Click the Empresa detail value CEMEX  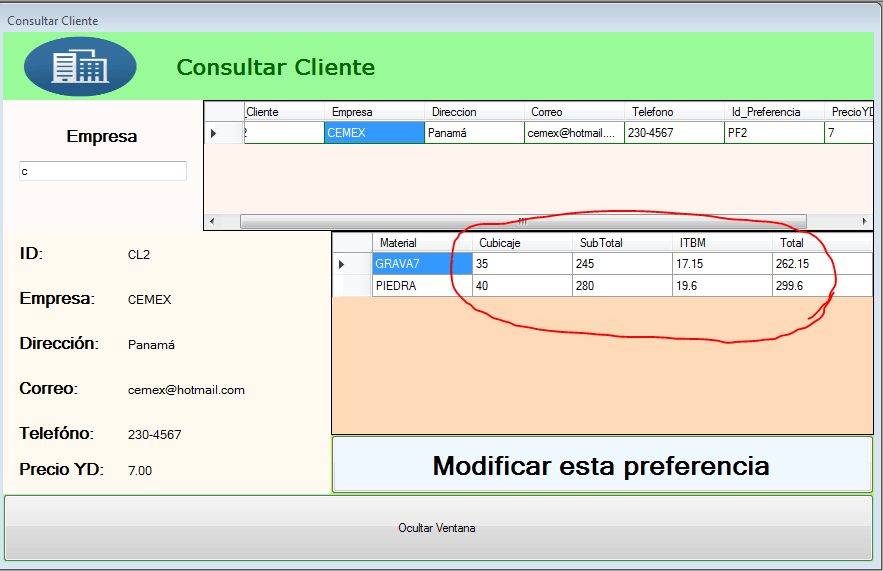pyautogui.click(x=149, y=300)
